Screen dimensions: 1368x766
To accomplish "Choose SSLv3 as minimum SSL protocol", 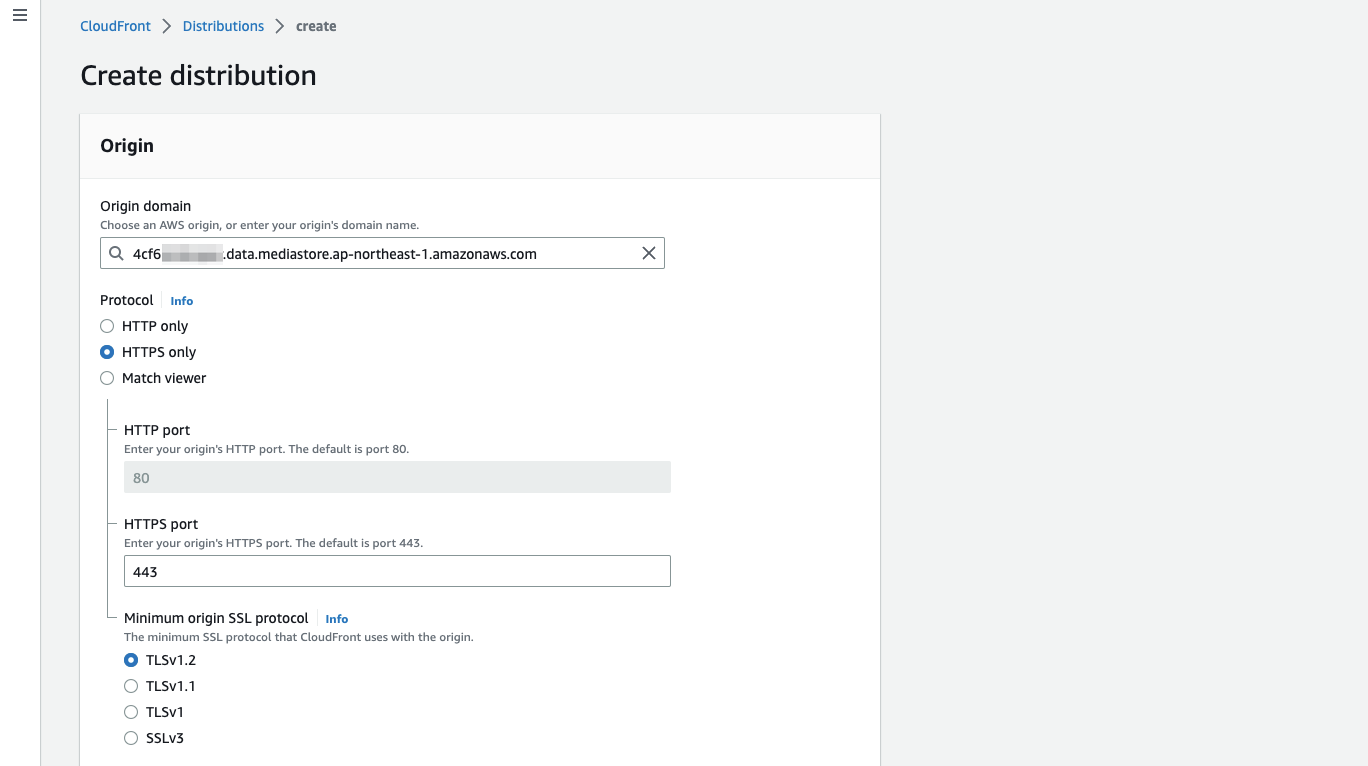I will [x=131, y=738].
